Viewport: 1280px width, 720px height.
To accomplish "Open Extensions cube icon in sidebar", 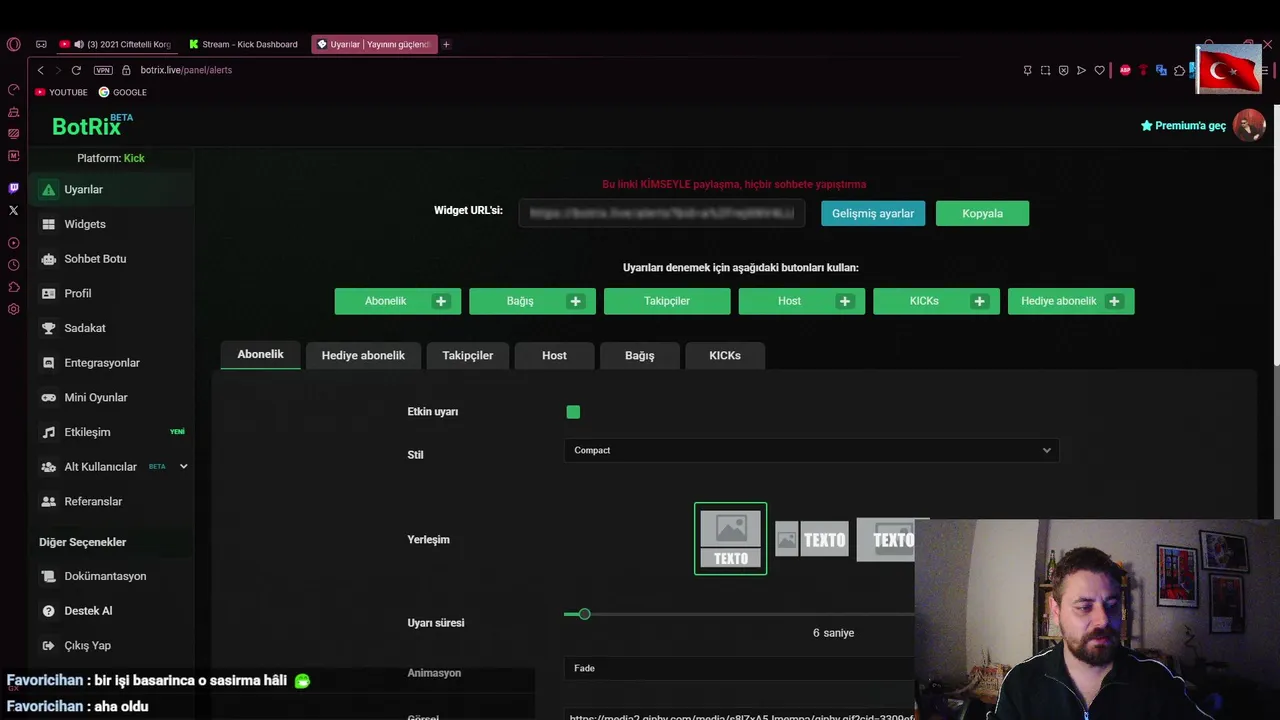I will pos(13,287).
